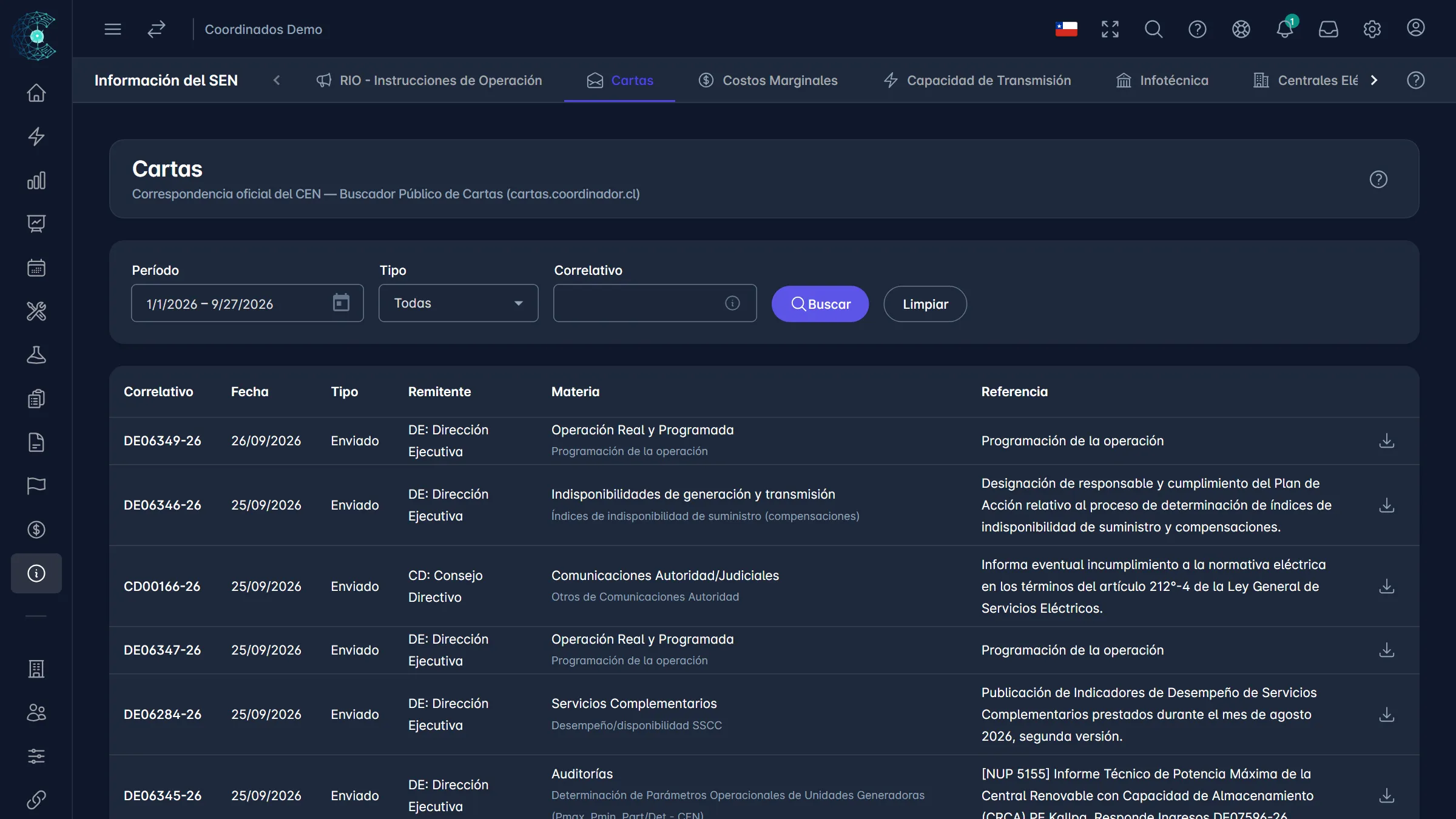Open notifications bell icon

pyautogui.click(x=1284, y=29)
